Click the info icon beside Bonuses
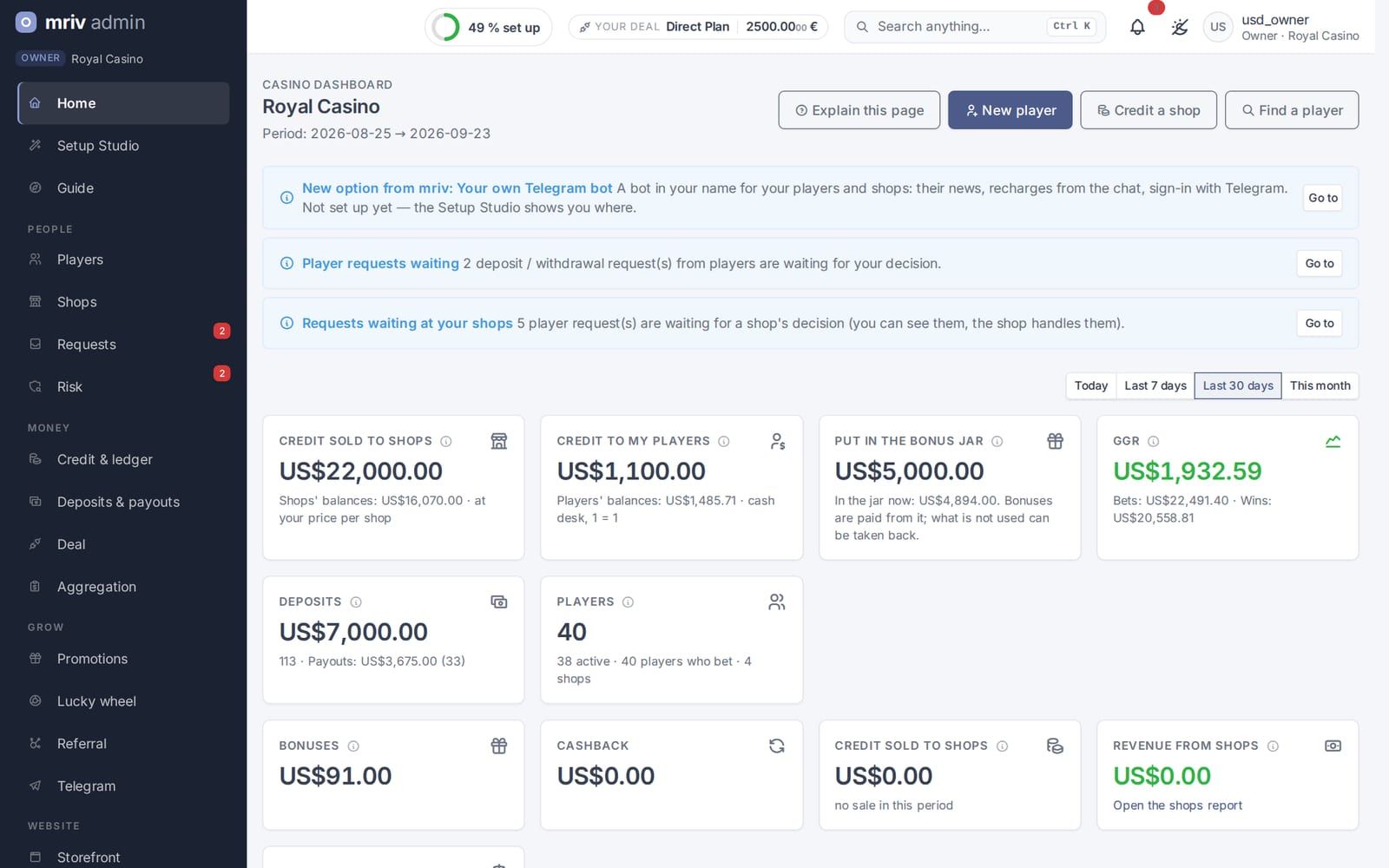Screen dimensions: 1389x868 point(353,746)
